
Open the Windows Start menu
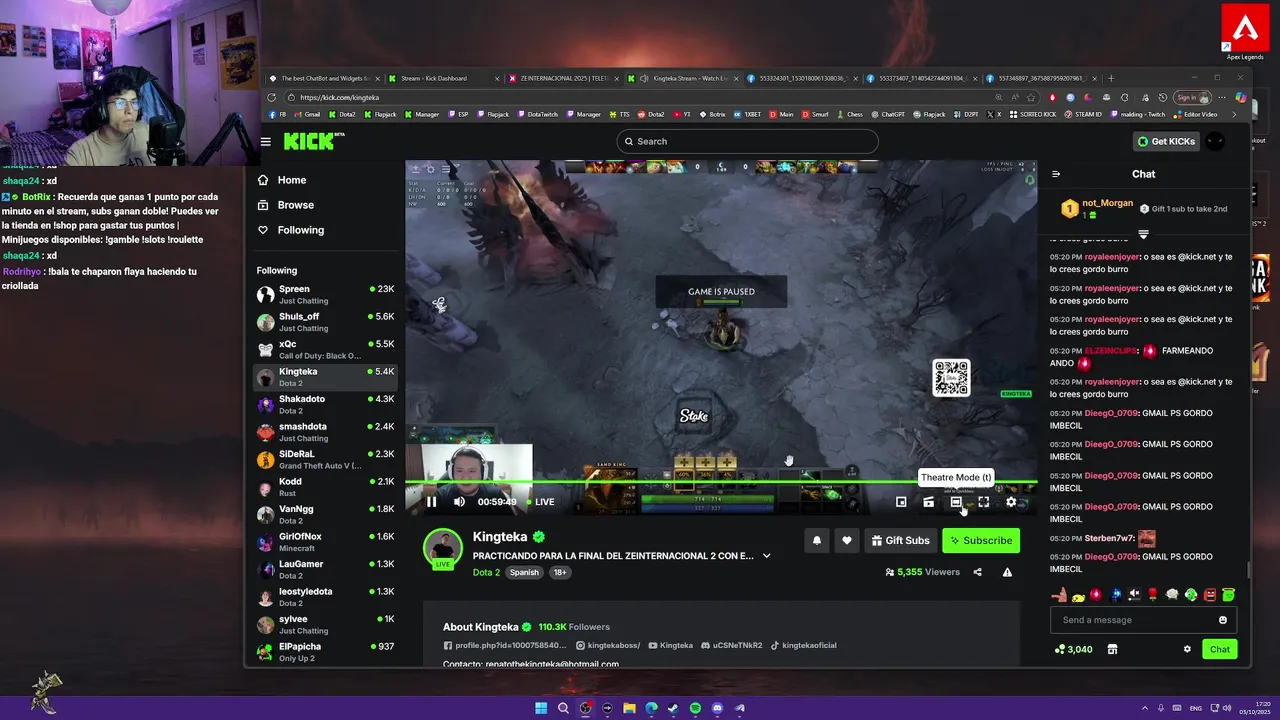click(541, 708)
